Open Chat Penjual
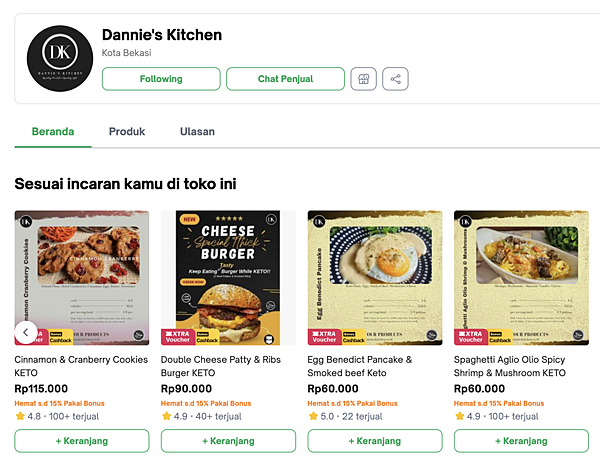 (285, 79)
